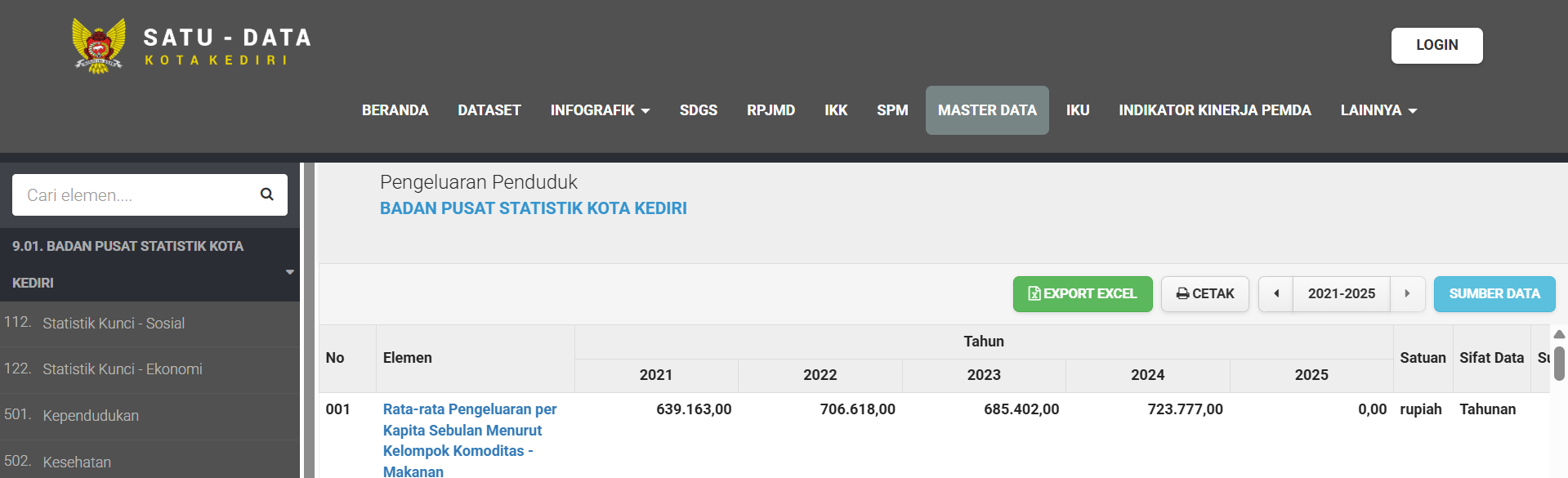Open the SPM menu item

click(x=892, y=110)
